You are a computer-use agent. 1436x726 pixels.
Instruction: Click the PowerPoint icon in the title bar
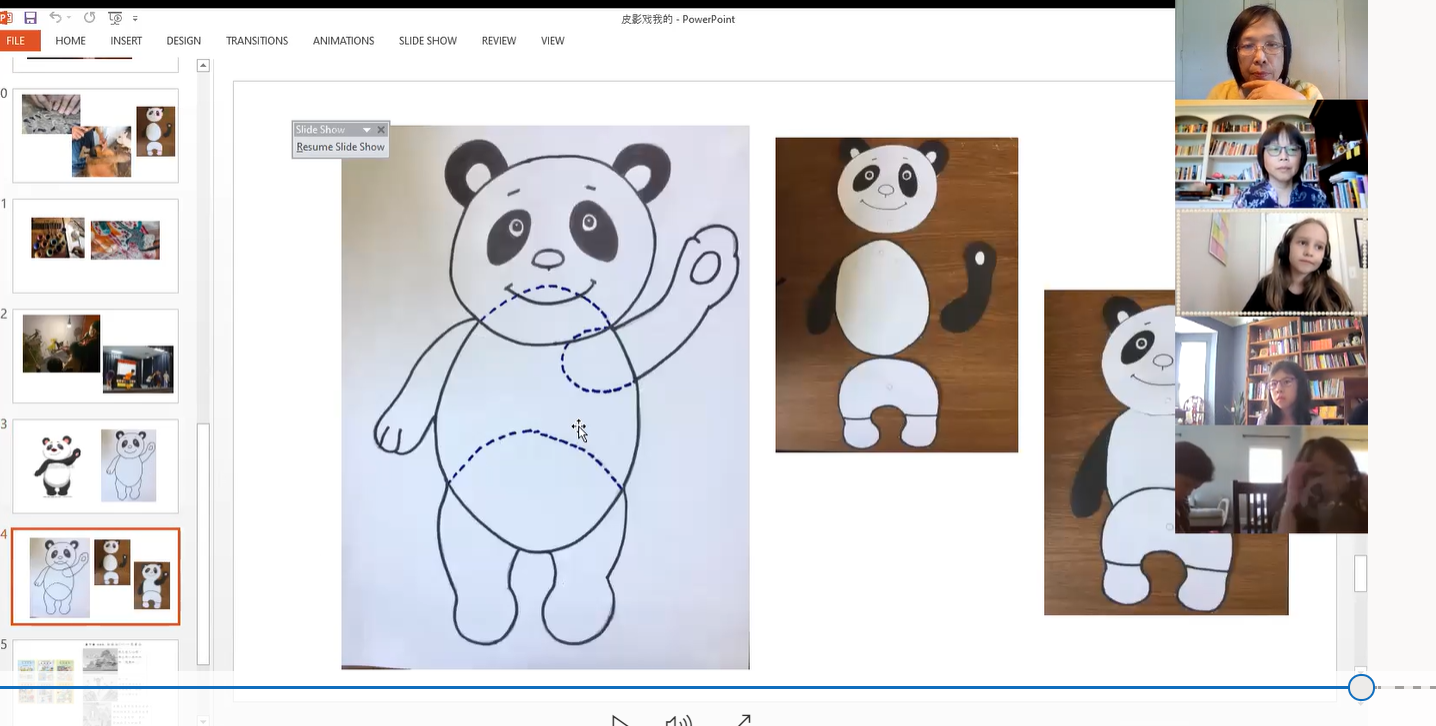point(6,17)
